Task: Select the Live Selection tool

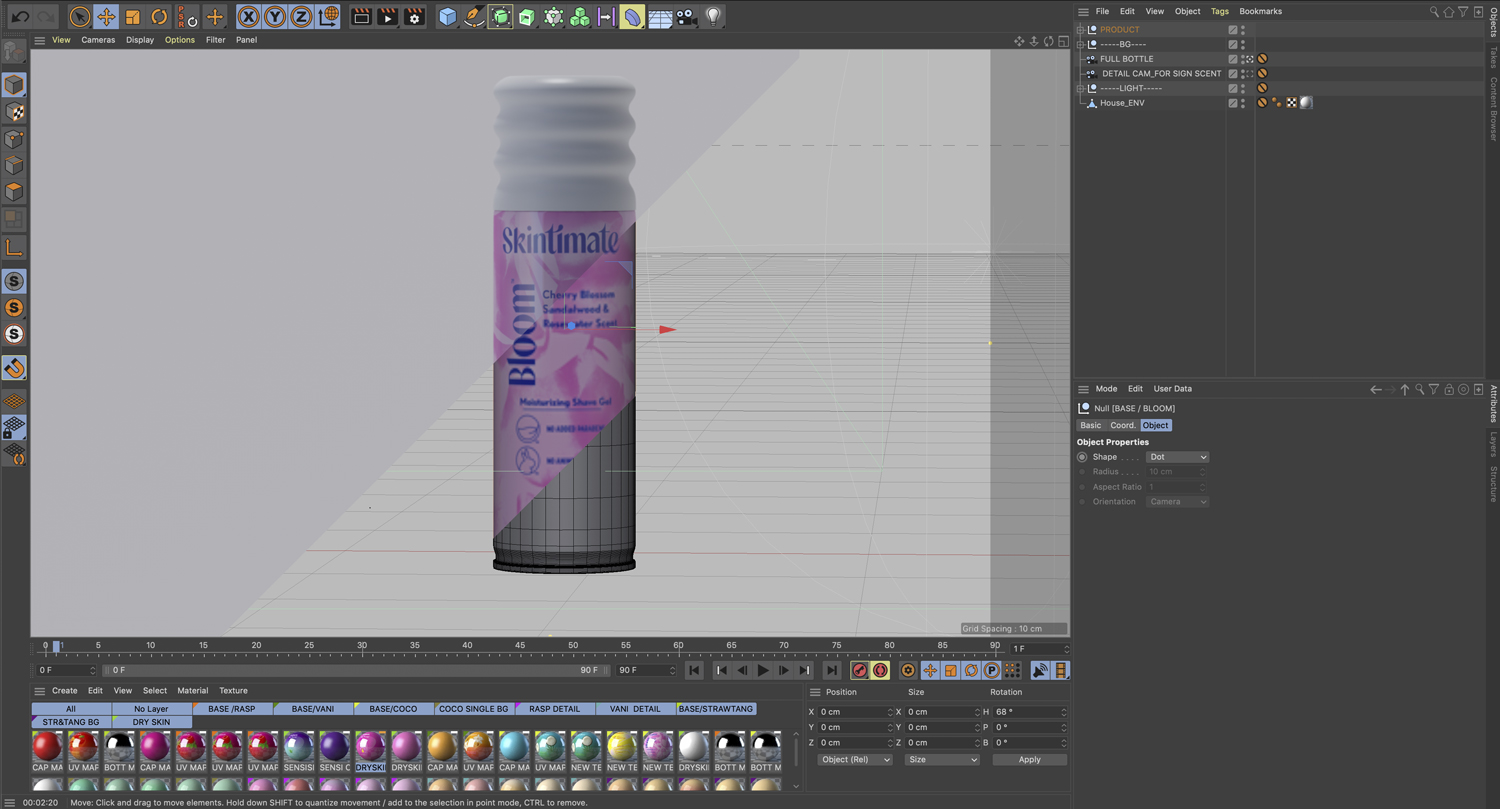Action: pyautogui.click(x=80, y=17)
